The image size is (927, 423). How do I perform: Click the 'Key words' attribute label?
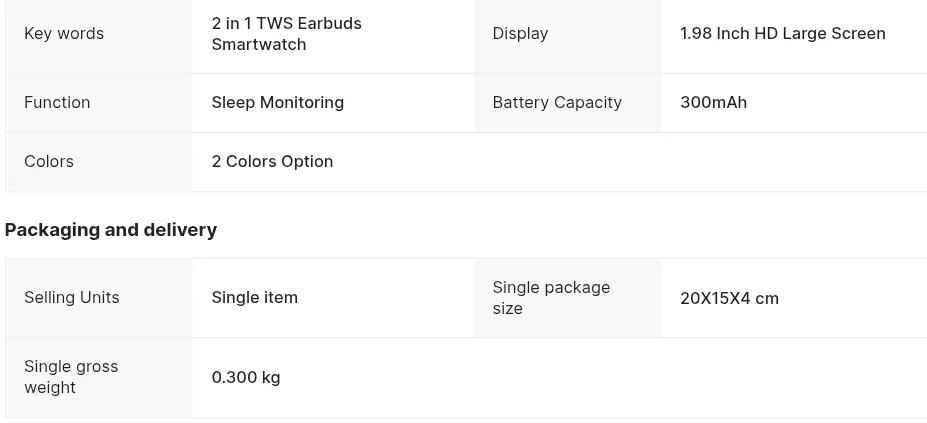click(64, 33)
